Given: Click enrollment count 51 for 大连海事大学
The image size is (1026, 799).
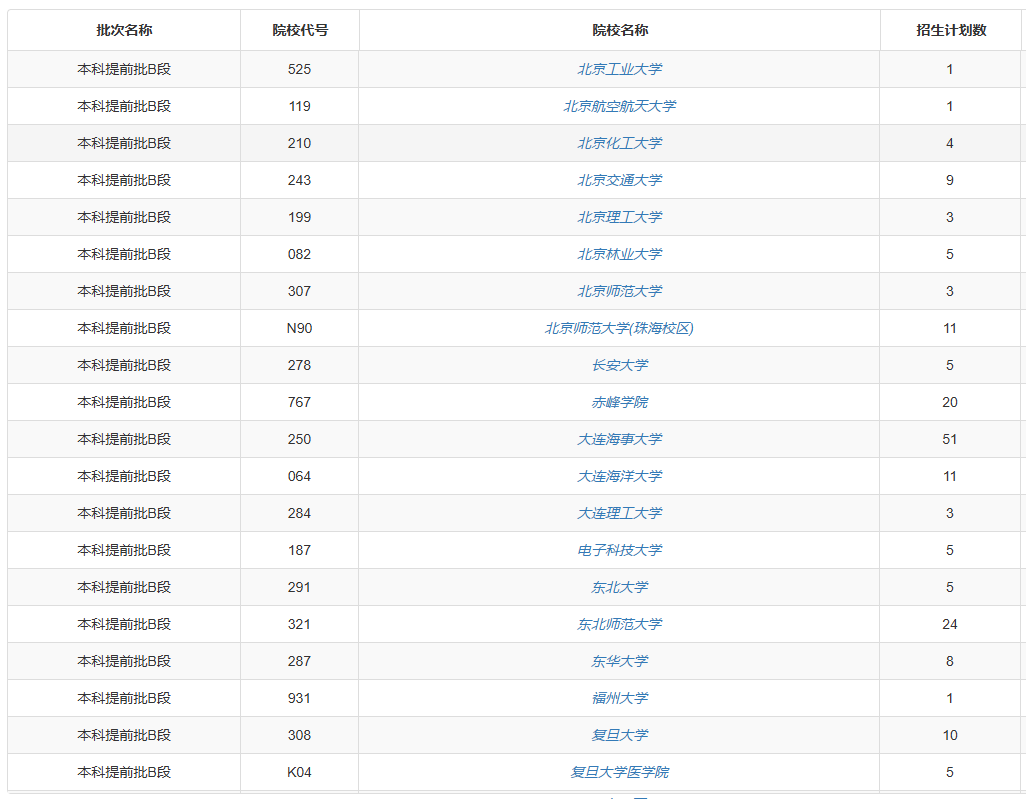Looking at the screenshot, I should [x=950, y=439].
